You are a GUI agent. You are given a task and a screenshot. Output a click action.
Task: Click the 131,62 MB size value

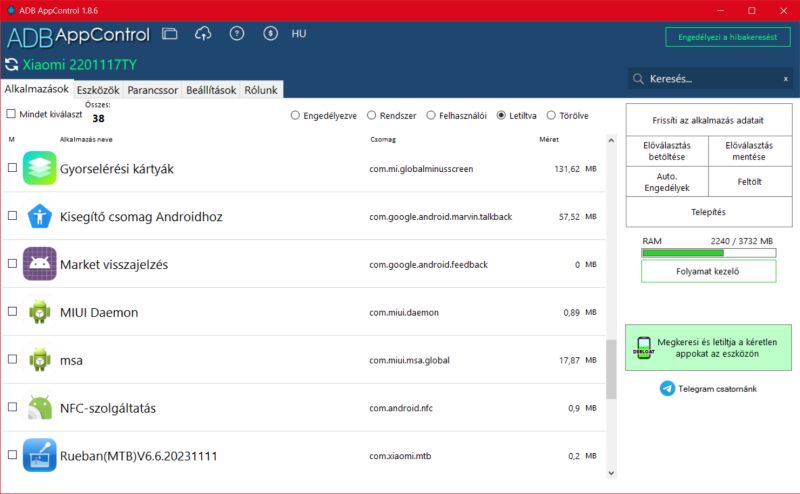coord(575,169)
